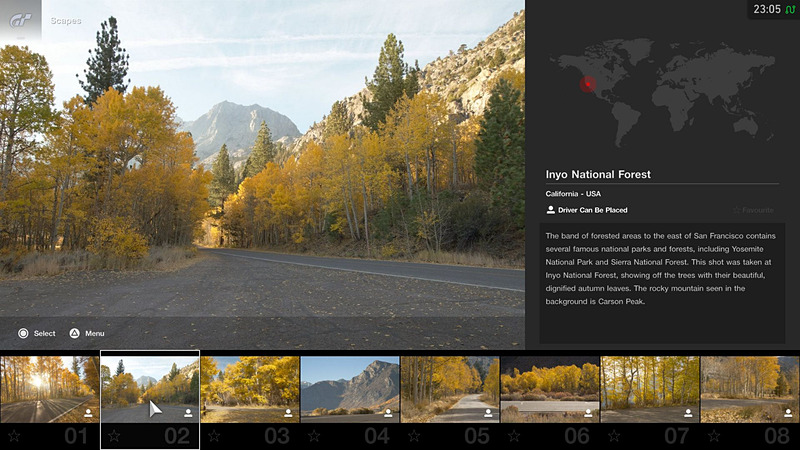Click driver placement icon on thumbnail 04
The image size is (800, 450).
[x=388, y=413]
